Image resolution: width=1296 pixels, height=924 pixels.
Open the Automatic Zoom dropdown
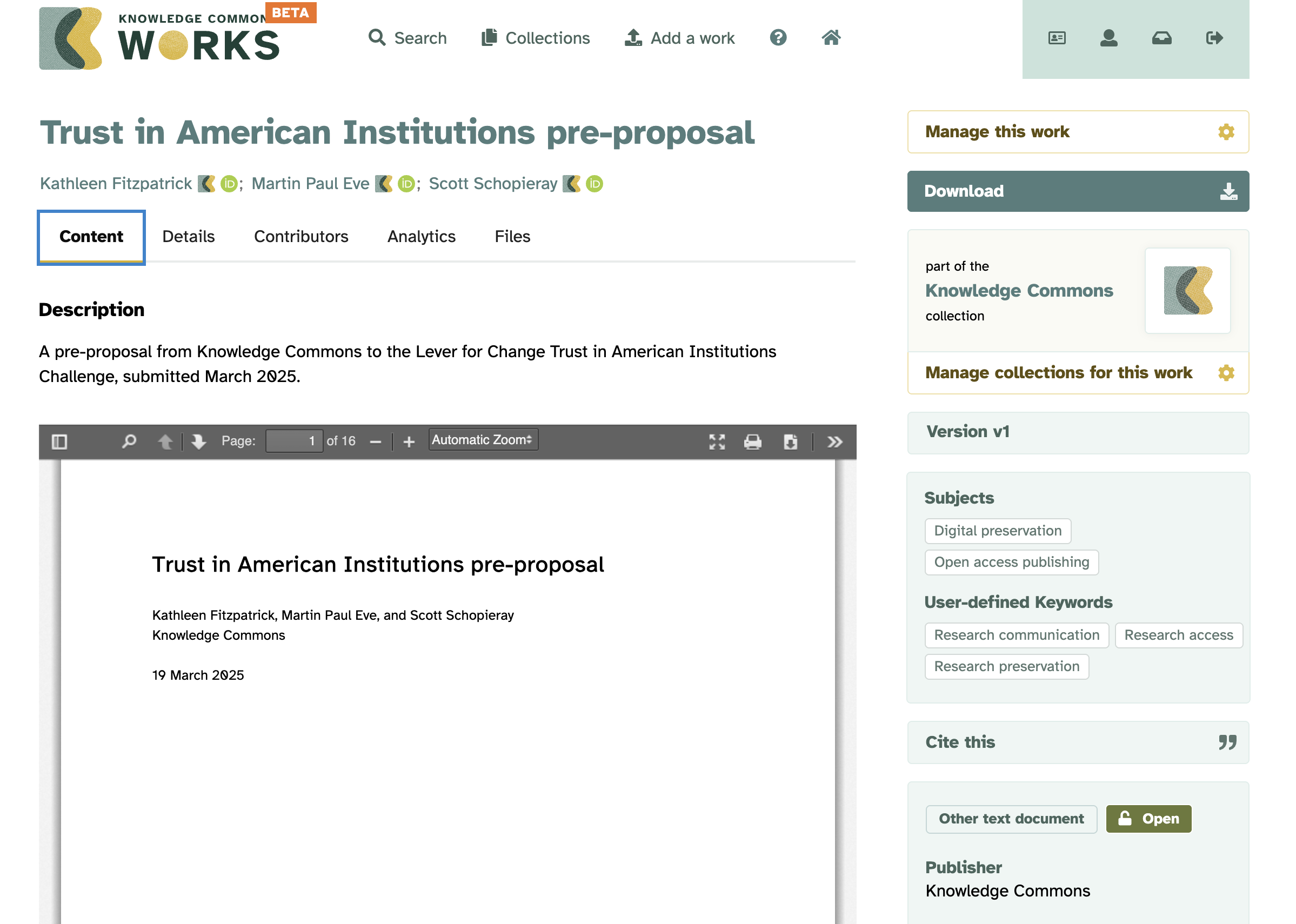point(482,439)
